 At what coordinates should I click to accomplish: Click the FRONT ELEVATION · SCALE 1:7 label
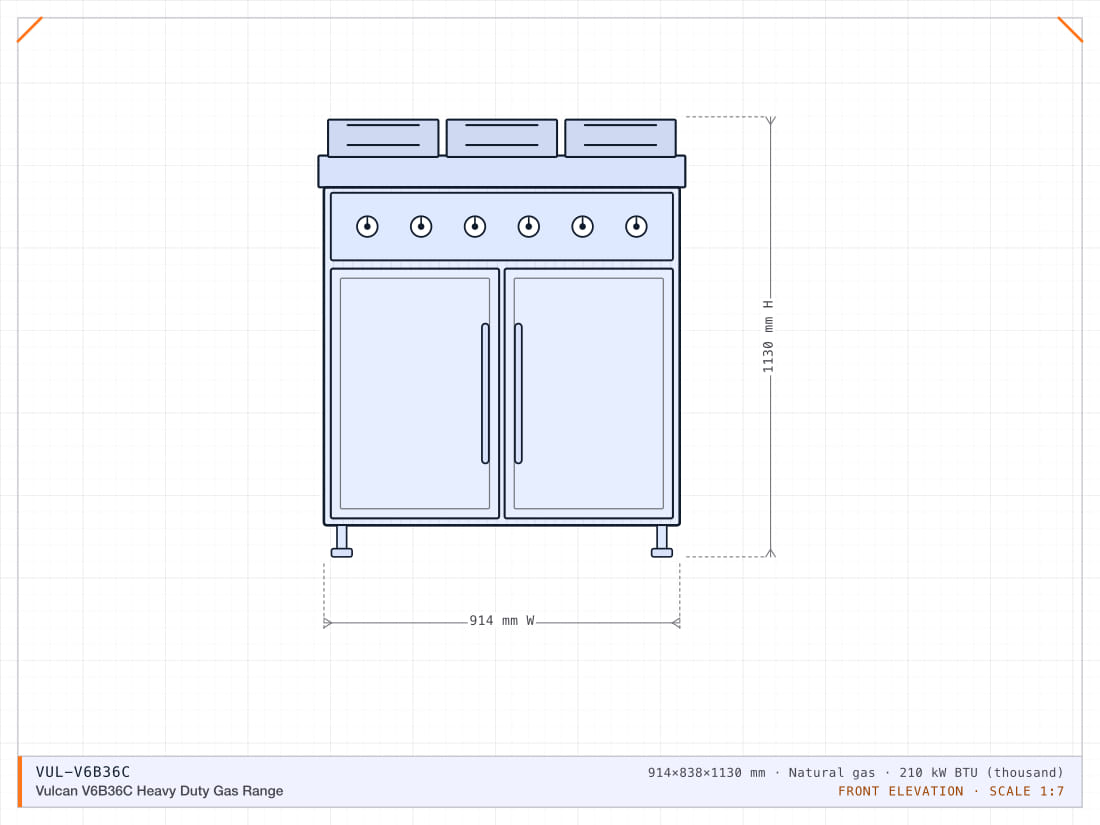click(x=951, y=791)
